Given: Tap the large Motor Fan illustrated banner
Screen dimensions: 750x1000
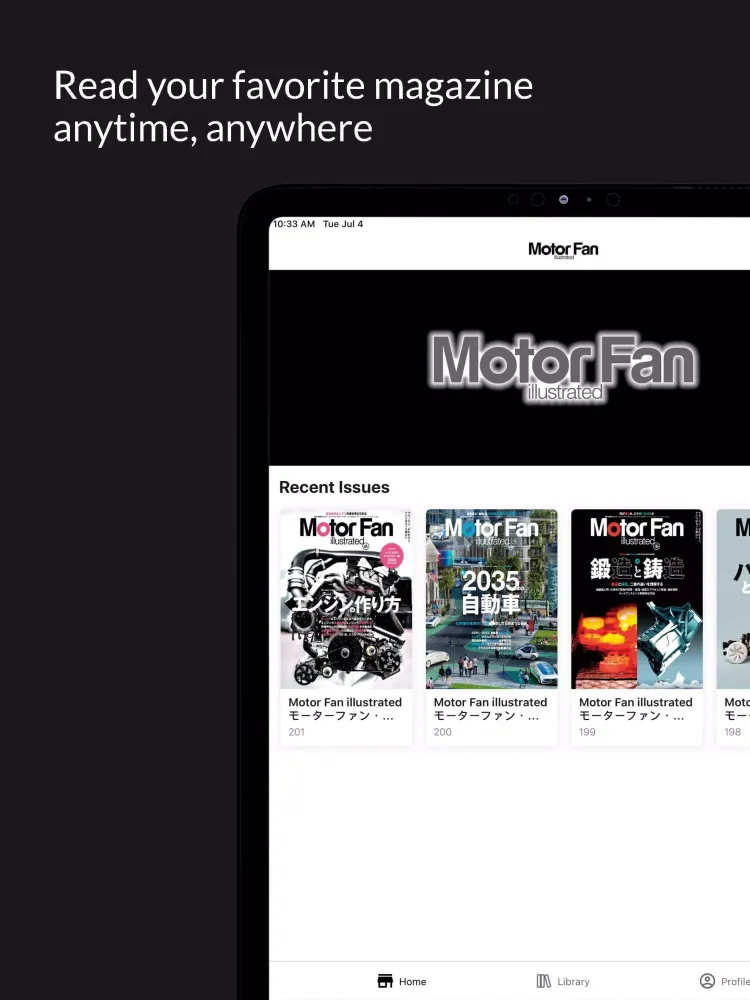Looking at the screenshot, I should click(x=563, y=367).
